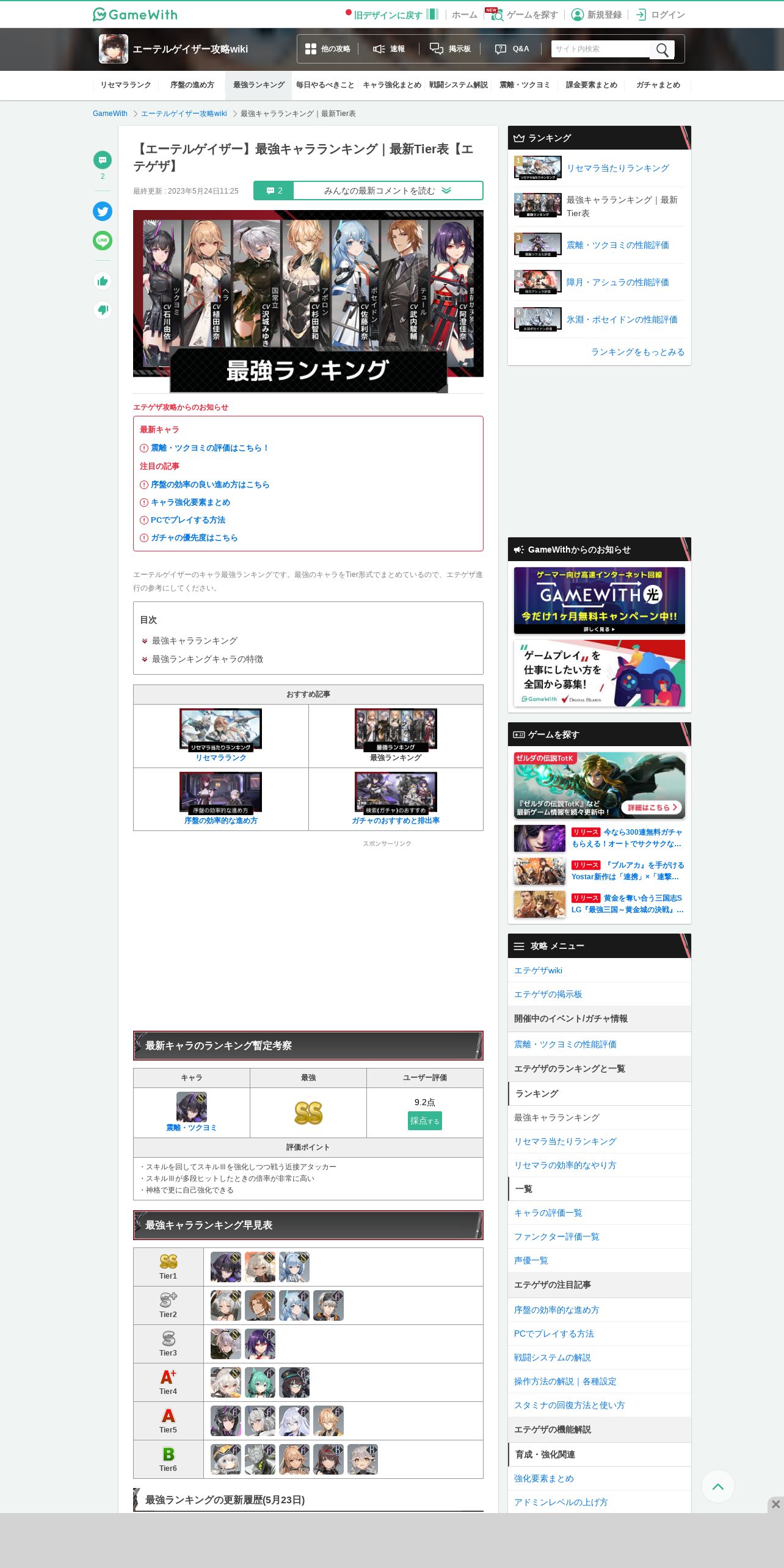Click the second Tier4 character icon
The height and width of the screenshot is (1568, 784).
pos(260,1382)
